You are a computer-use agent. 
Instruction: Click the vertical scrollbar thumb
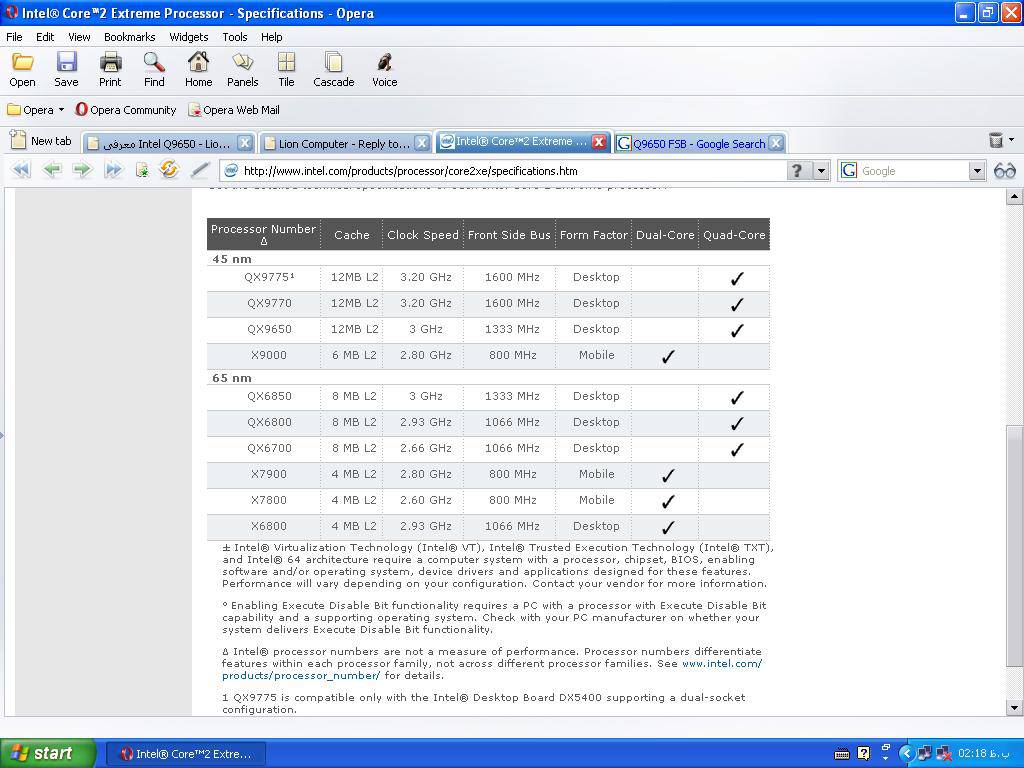1014,545
